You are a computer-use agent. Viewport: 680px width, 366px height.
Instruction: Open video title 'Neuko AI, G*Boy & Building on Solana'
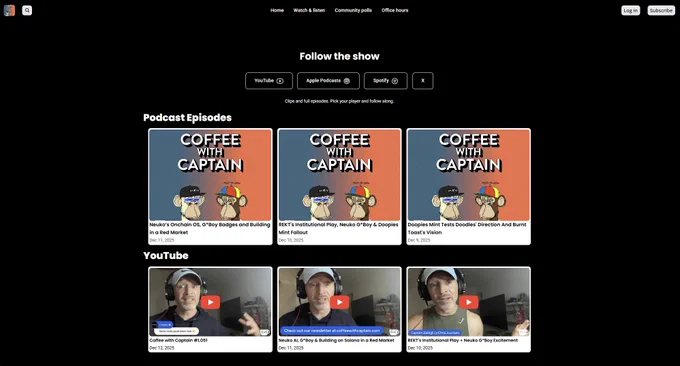[x=337, y=340]
